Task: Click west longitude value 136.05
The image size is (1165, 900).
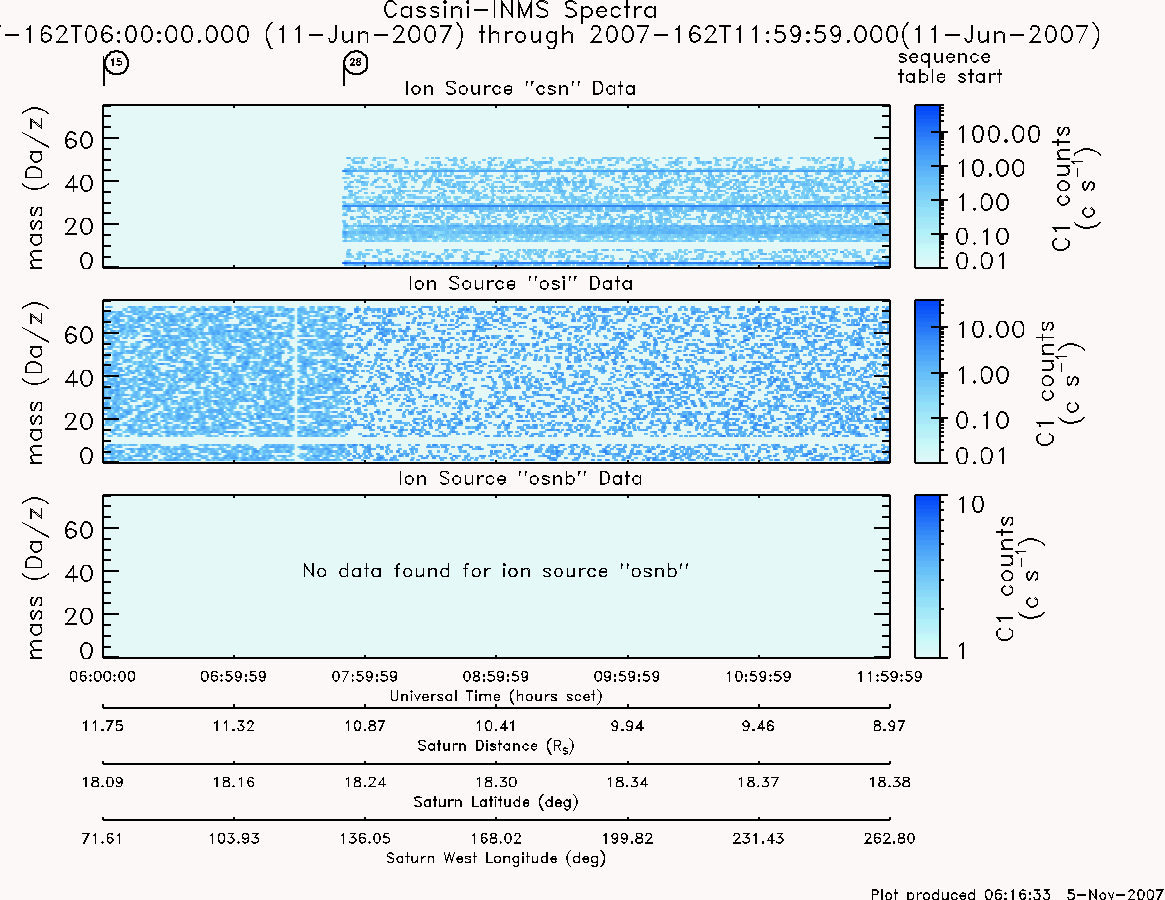Action: tap(365, 839)
